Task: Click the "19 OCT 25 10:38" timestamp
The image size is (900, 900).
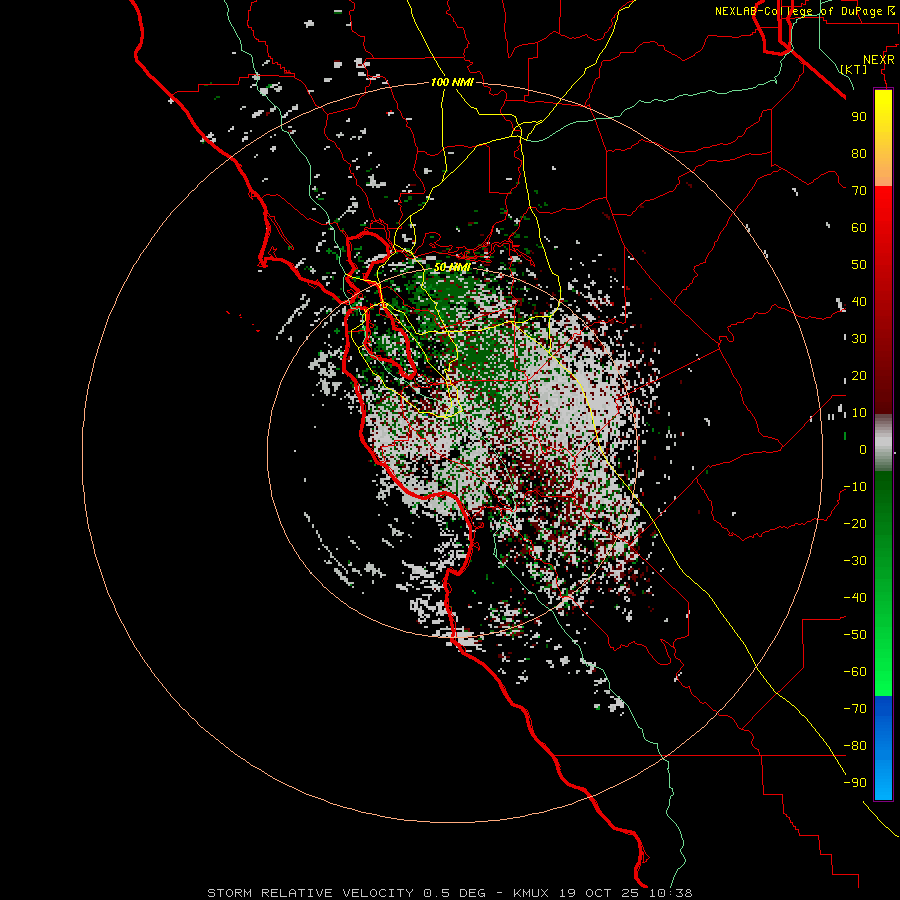Action: 626,893
